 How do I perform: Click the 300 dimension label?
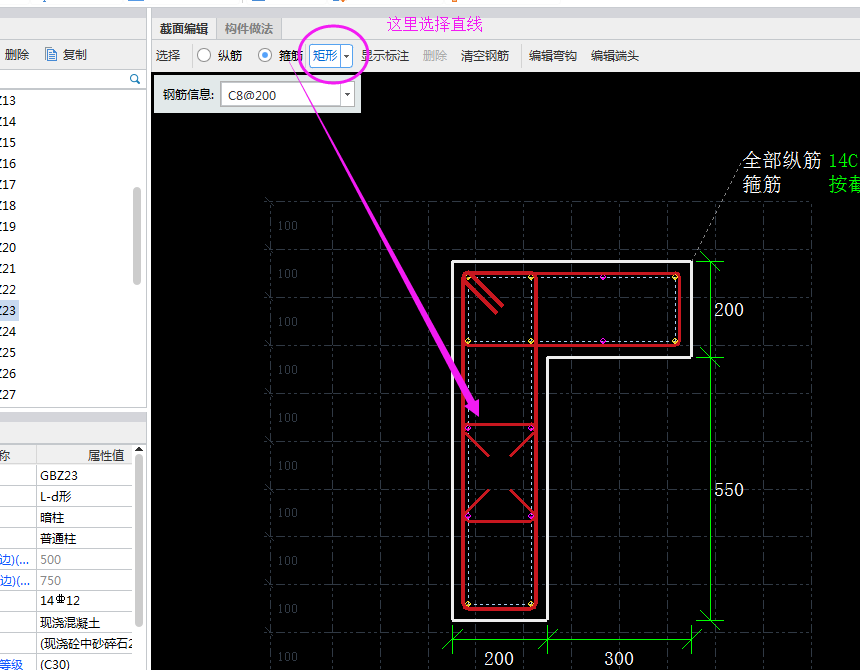pos(619,658)
